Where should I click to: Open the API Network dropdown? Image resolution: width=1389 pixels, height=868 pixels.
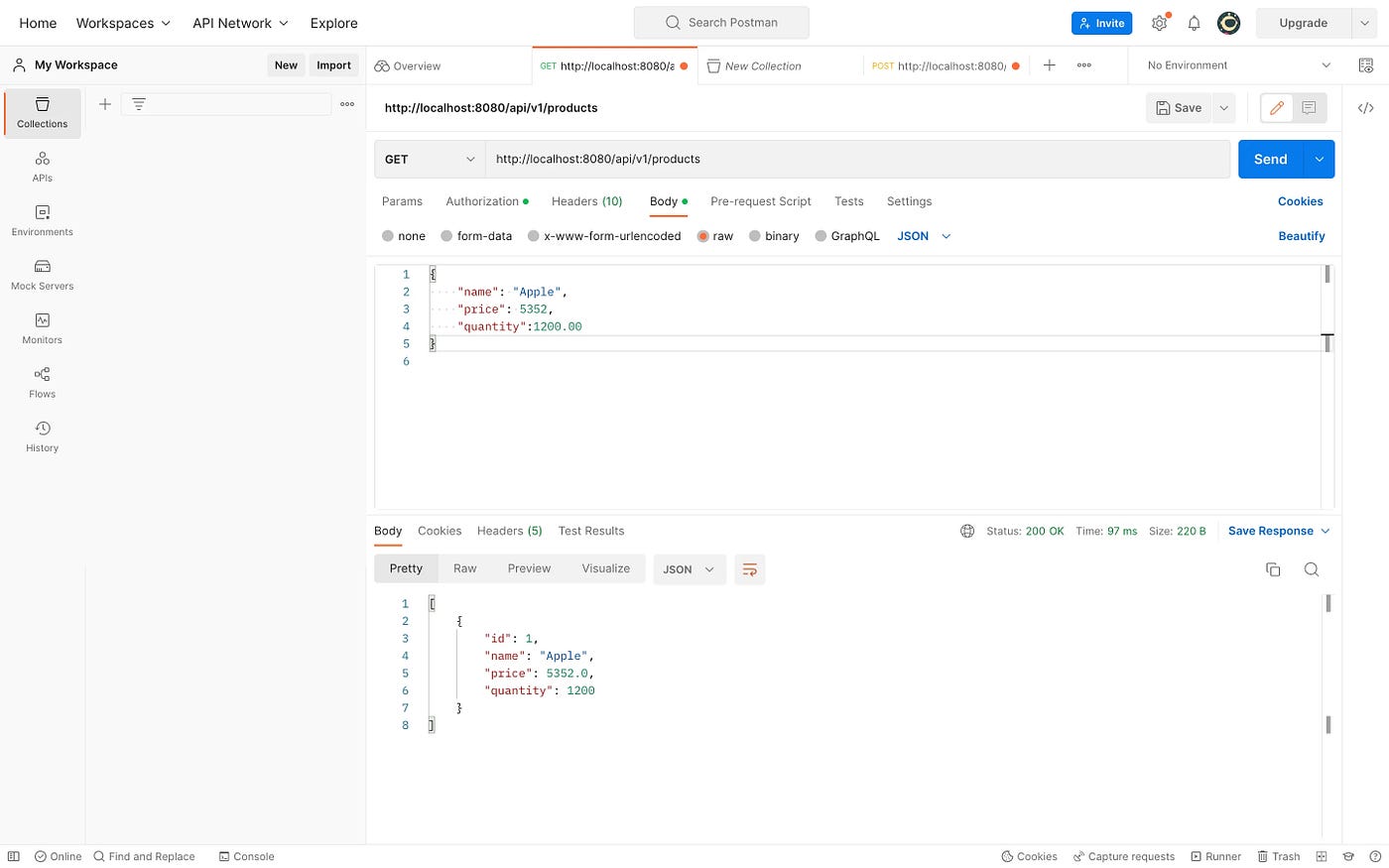pyautogui.click(x=240, y=23)
